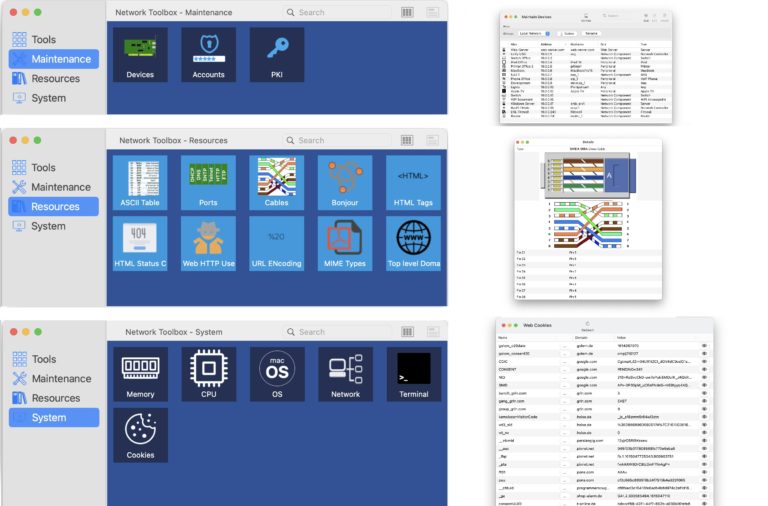Select Tools in the Maintenance window sidebar
768x506 pixels.
[43, 40]
